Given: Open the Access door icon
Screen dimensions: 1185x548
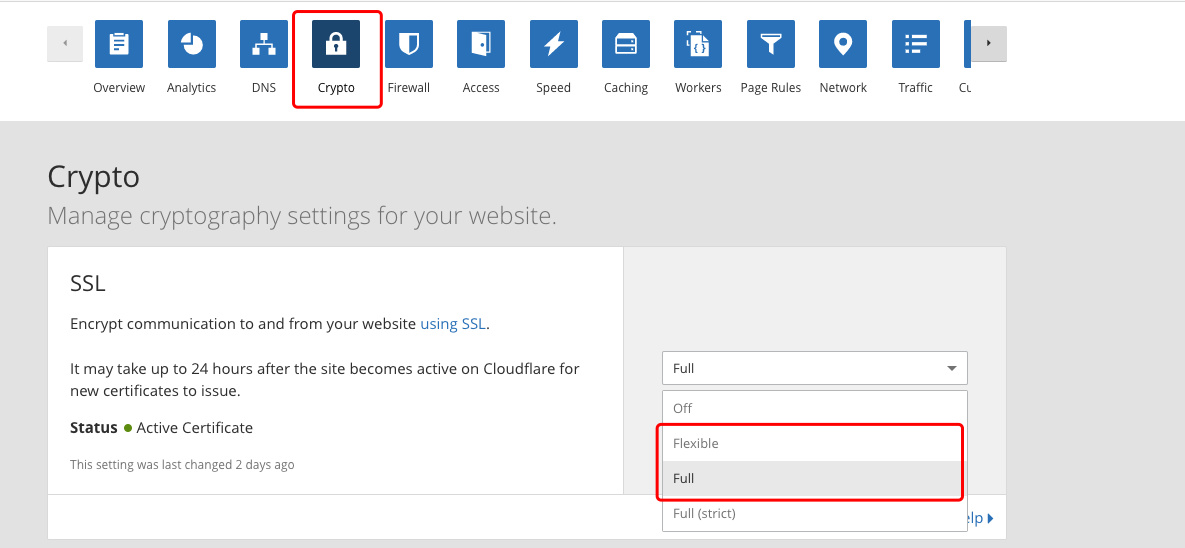Looking at the screenshot, I should 481,44.
